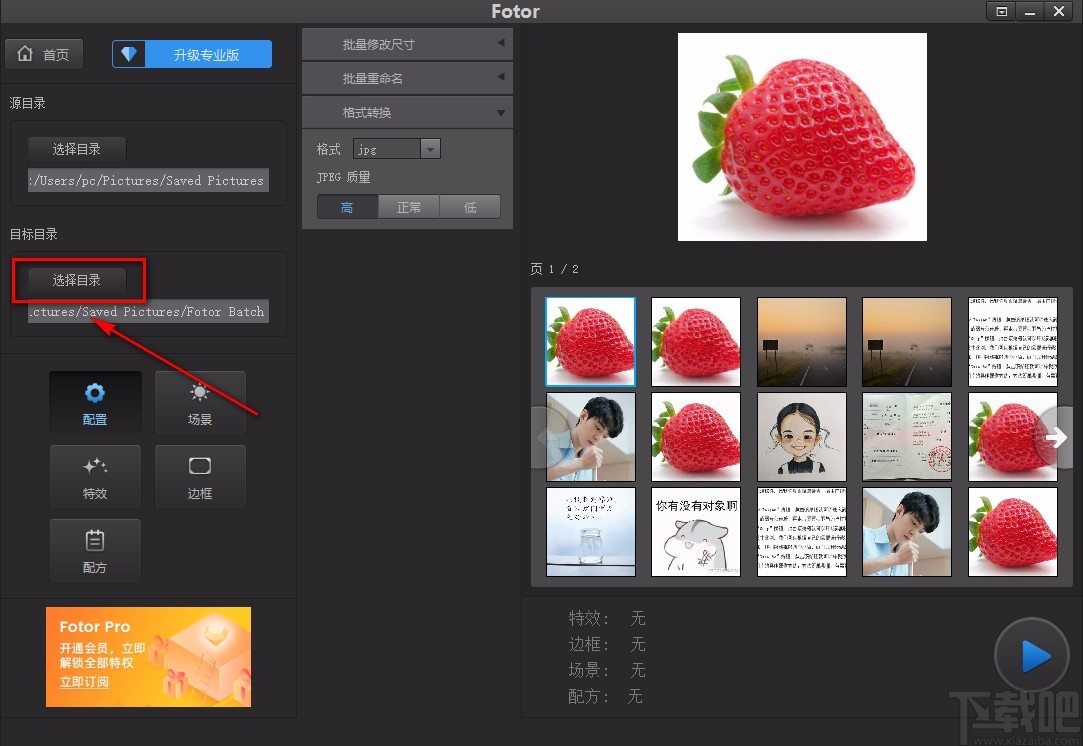Click the blue play start-processing button
1083x746 pixels.
point(1032,656)
